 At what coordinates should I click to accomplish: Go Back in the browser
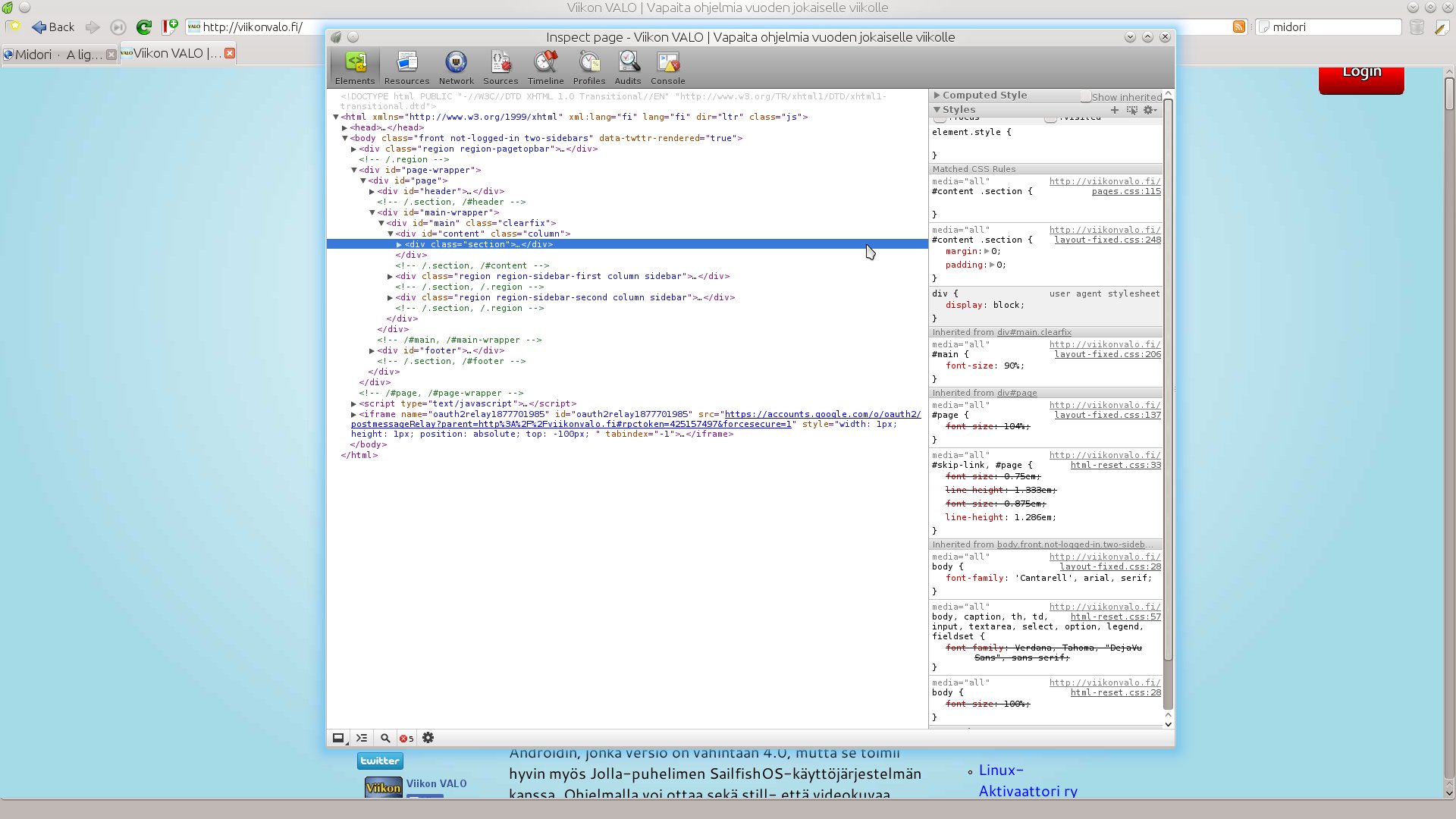[53, 27]
